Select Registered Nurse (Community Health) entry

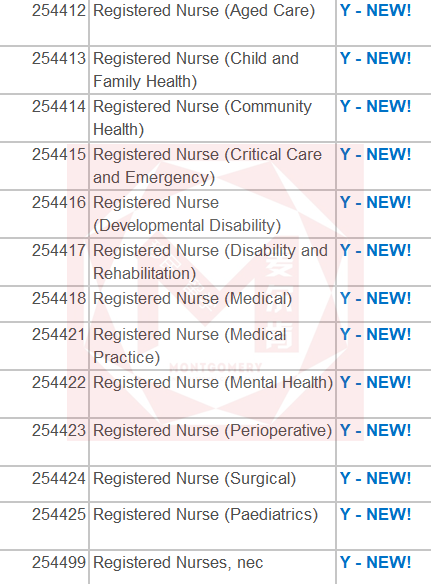point(202,118)
